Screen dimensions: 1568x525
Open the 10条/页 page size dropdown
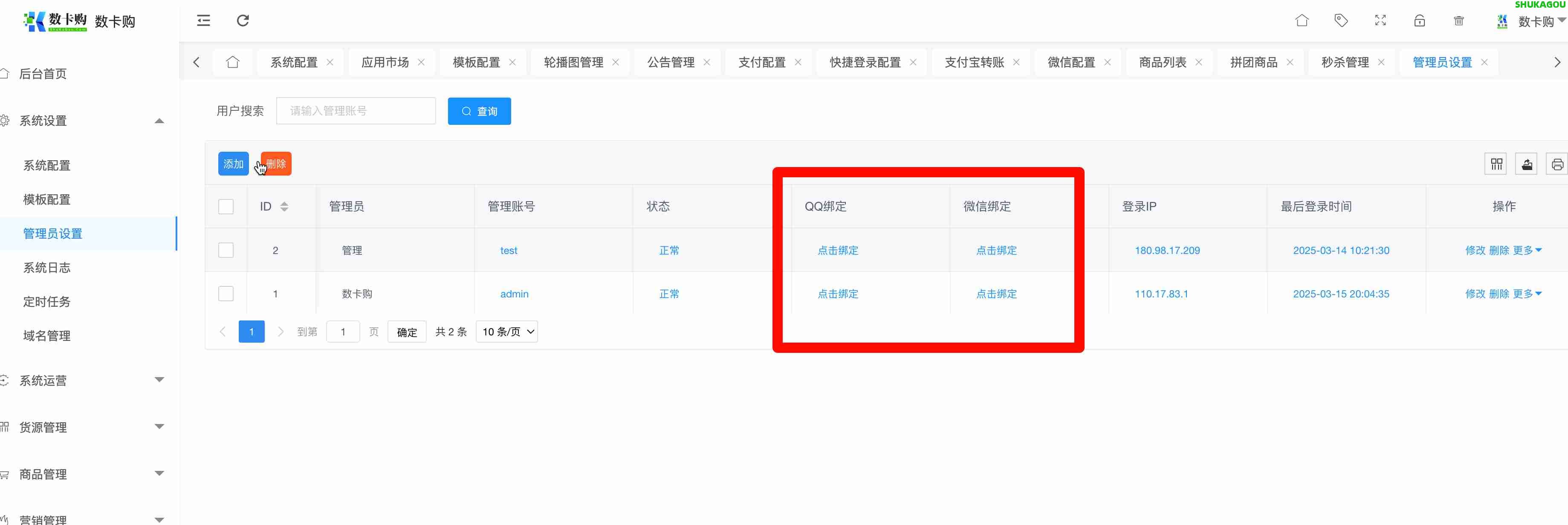[x=506, y=332]
